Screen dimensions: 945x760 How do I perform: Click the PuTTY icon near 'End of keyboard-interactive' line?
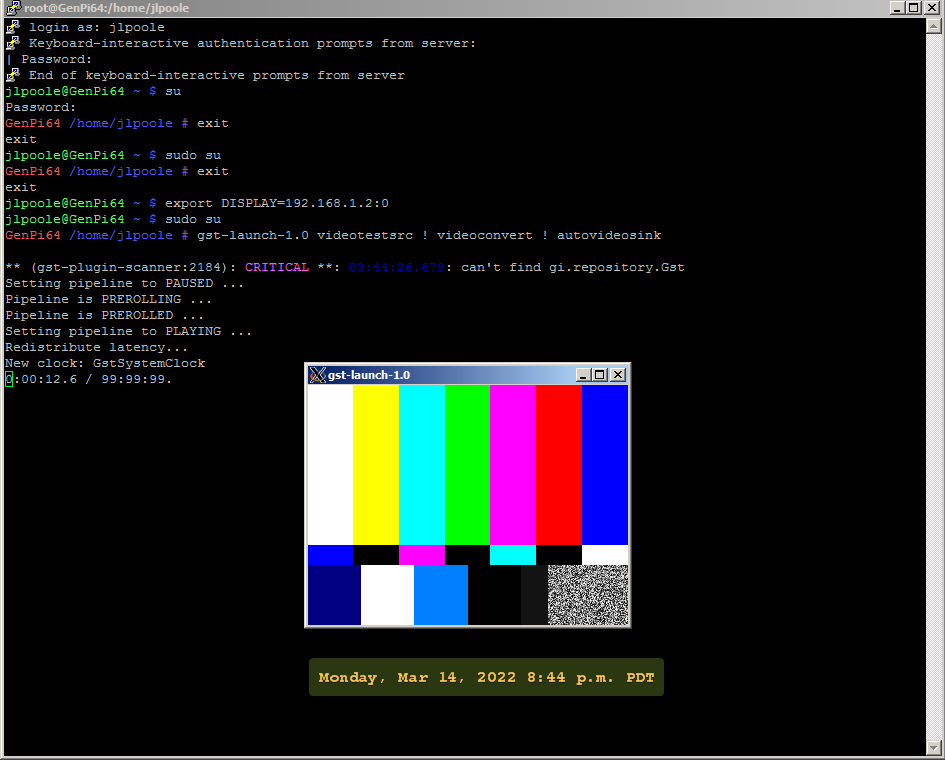click(x=10, y=75)
